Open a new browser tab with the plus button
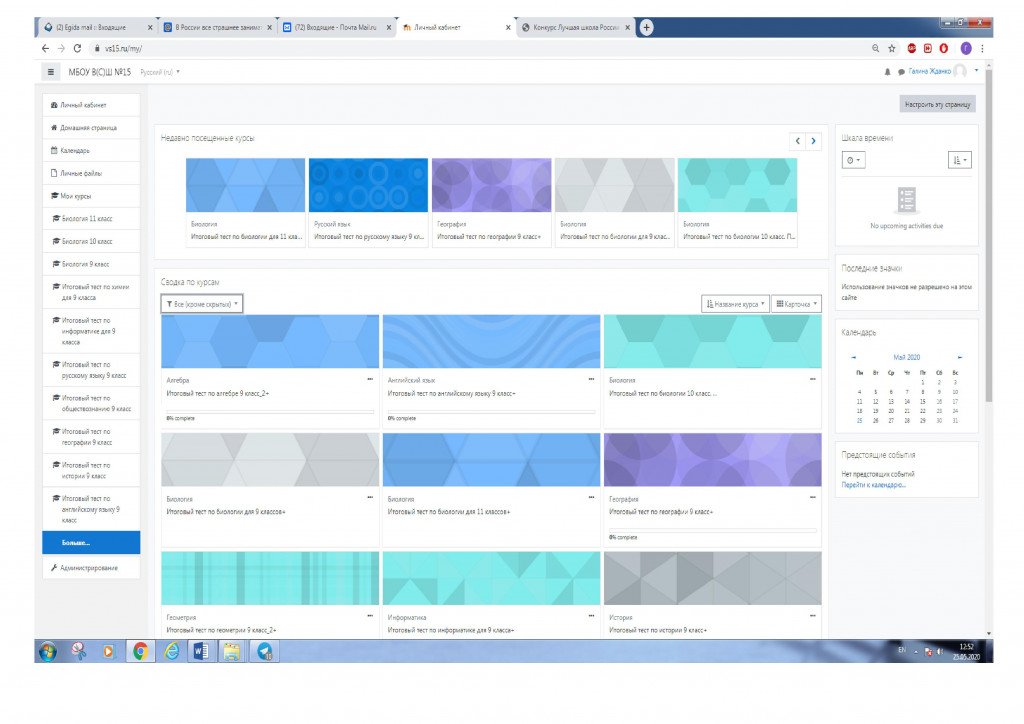The width and height of the screenshot is (1024, 724). [x=646, y=27]
